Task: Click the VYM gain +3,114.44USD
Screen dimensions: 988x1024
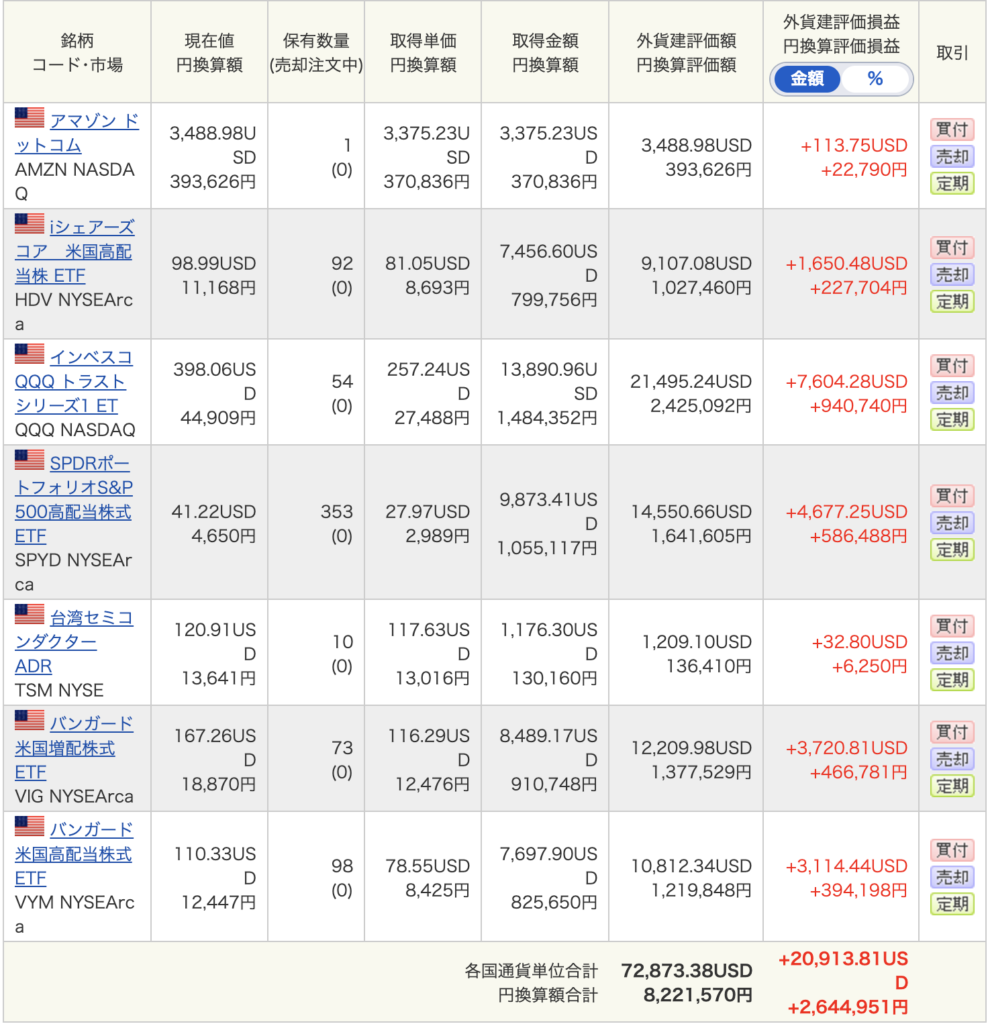Action: point(846,866)
